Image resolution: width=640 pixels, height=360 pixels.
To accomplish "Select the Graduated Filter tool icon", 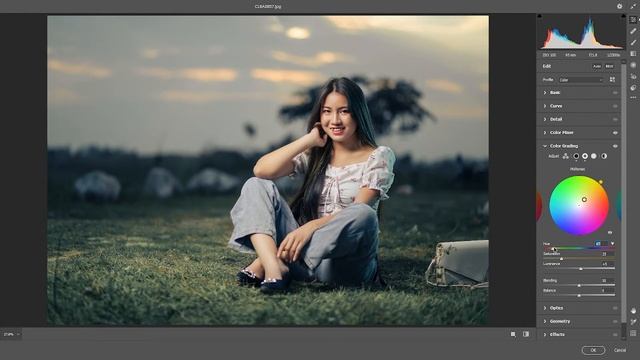I will tap(633, 53).
